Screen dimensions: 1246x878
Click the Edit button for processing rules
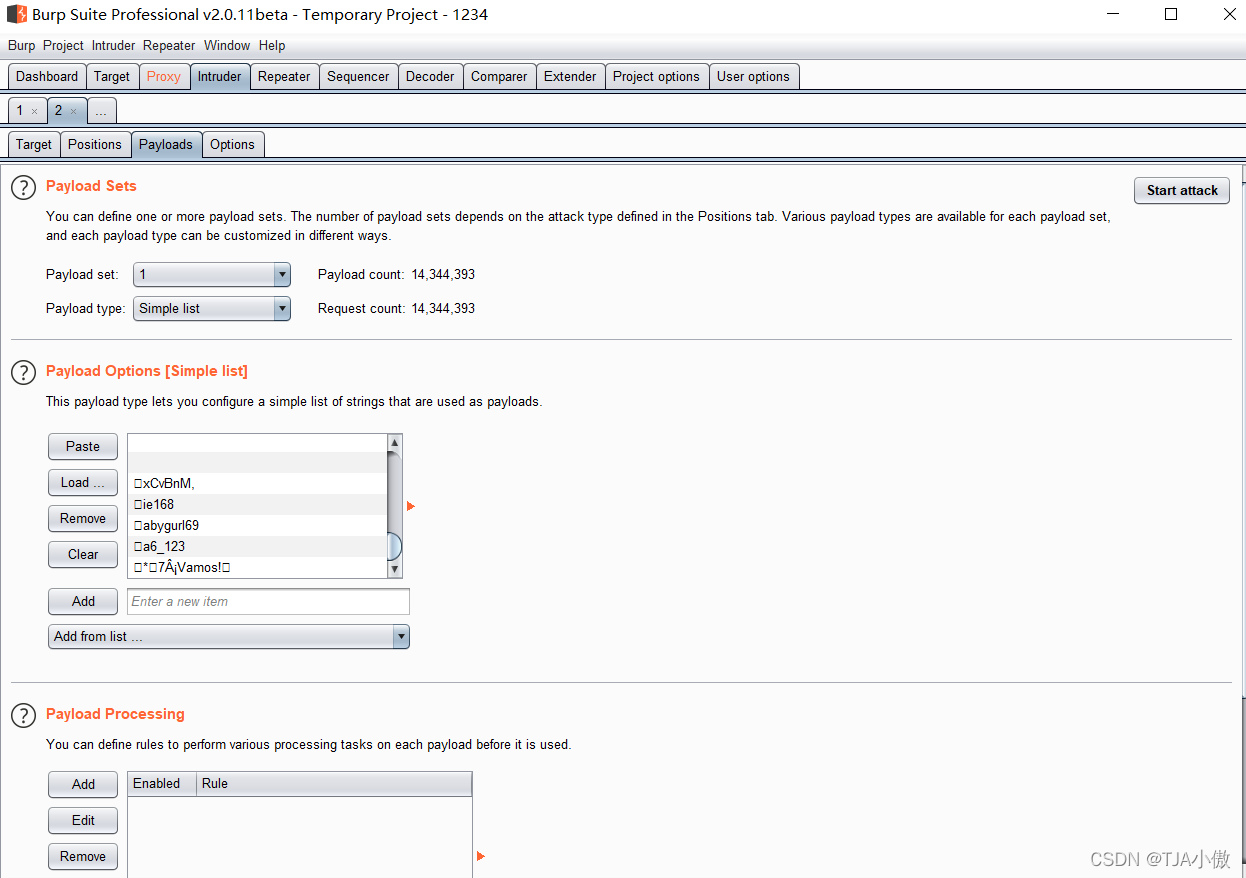pyautogui.click(x=83, y=820)
